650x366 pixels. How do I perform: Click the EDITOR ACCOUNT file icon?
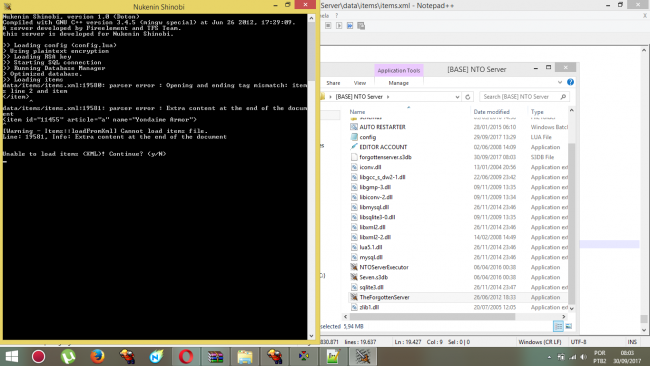pyautogui.click(x=354, y=147)
